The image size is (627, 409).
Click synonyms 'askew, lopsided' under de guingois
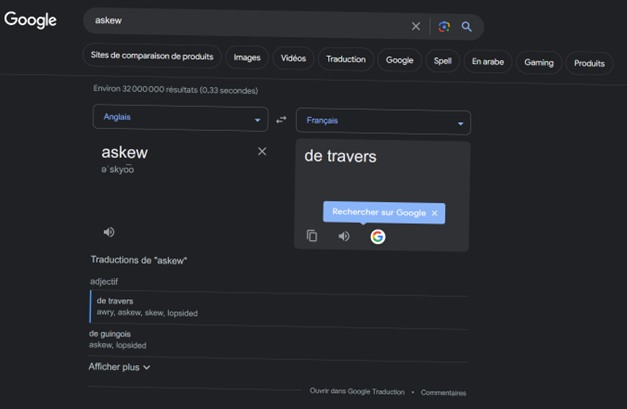(118, 345)
